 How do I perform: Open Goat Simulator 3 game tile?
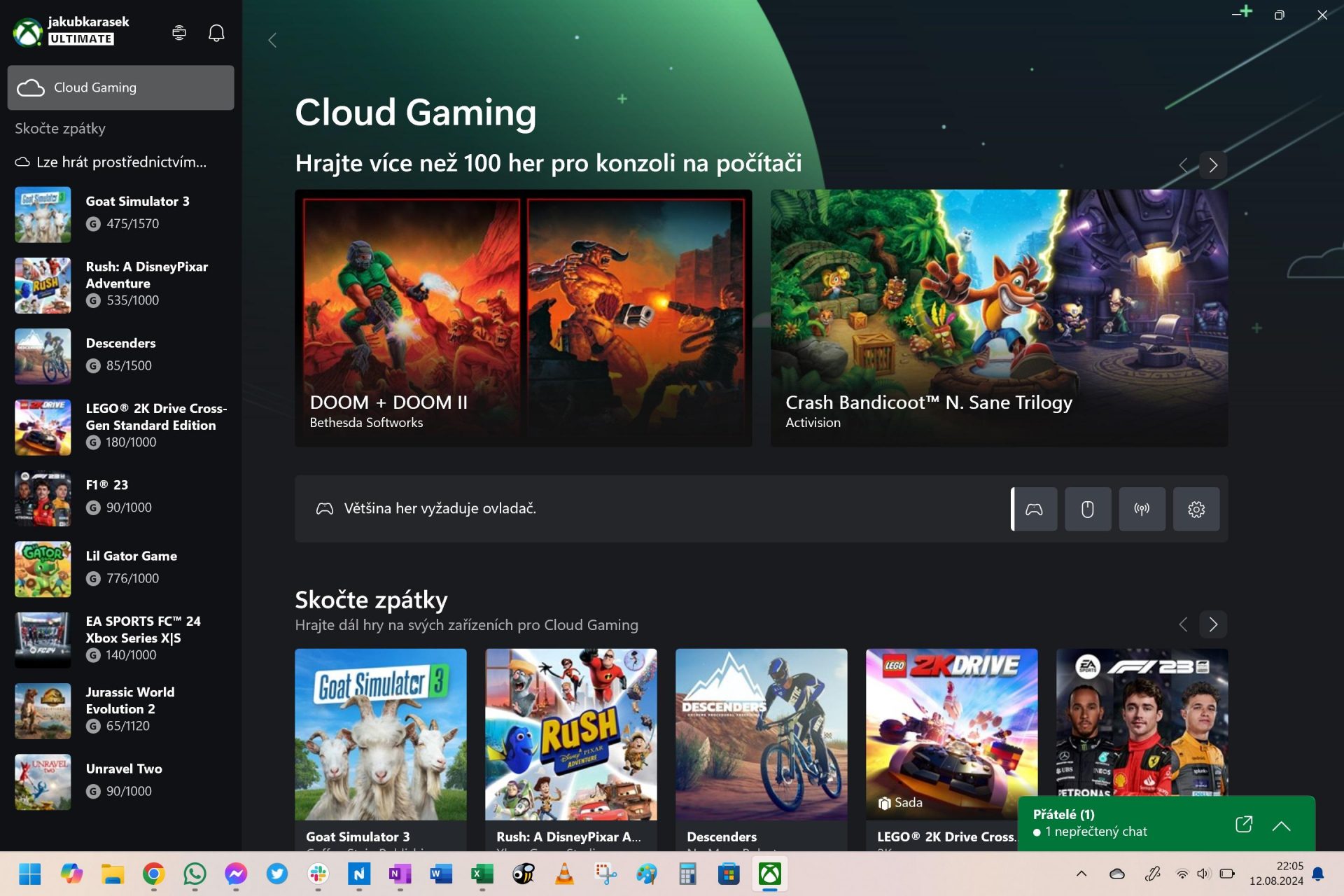[380, 750]
